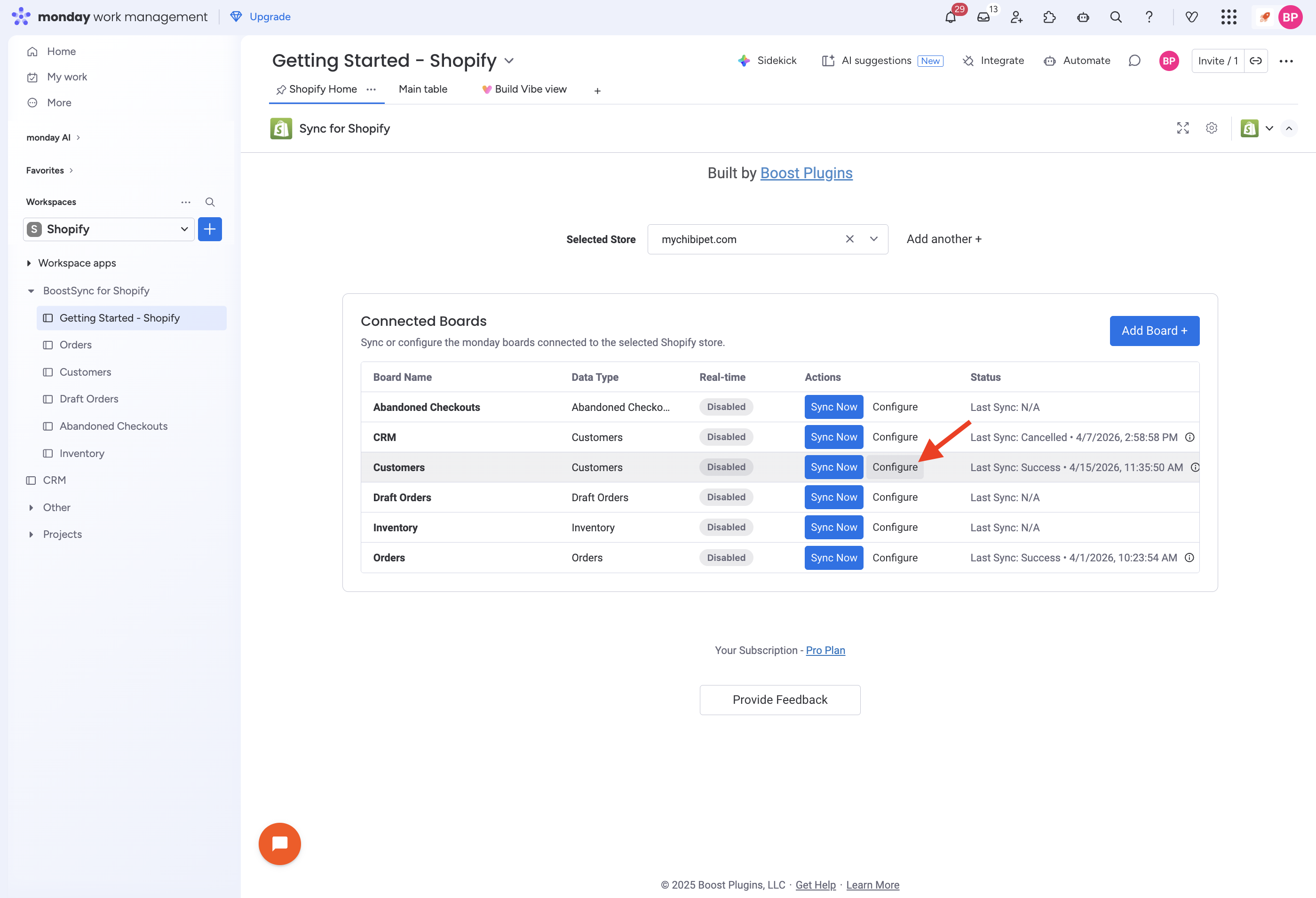1316x898 pixels.
Task: Open the inbox tray icon
Action: 983,17
